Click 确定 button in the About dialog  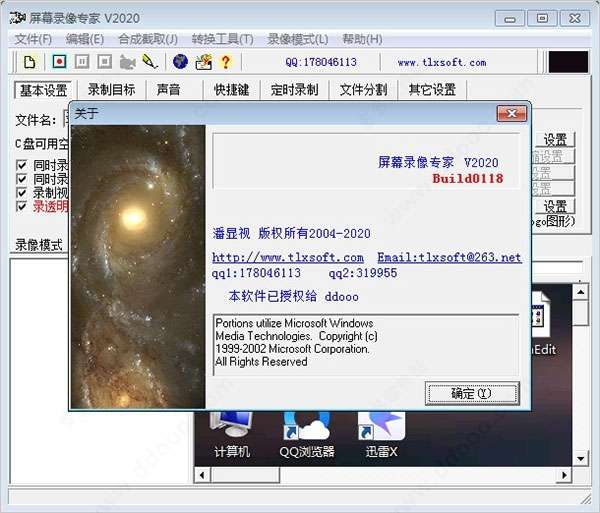click(x=471, y=394)
